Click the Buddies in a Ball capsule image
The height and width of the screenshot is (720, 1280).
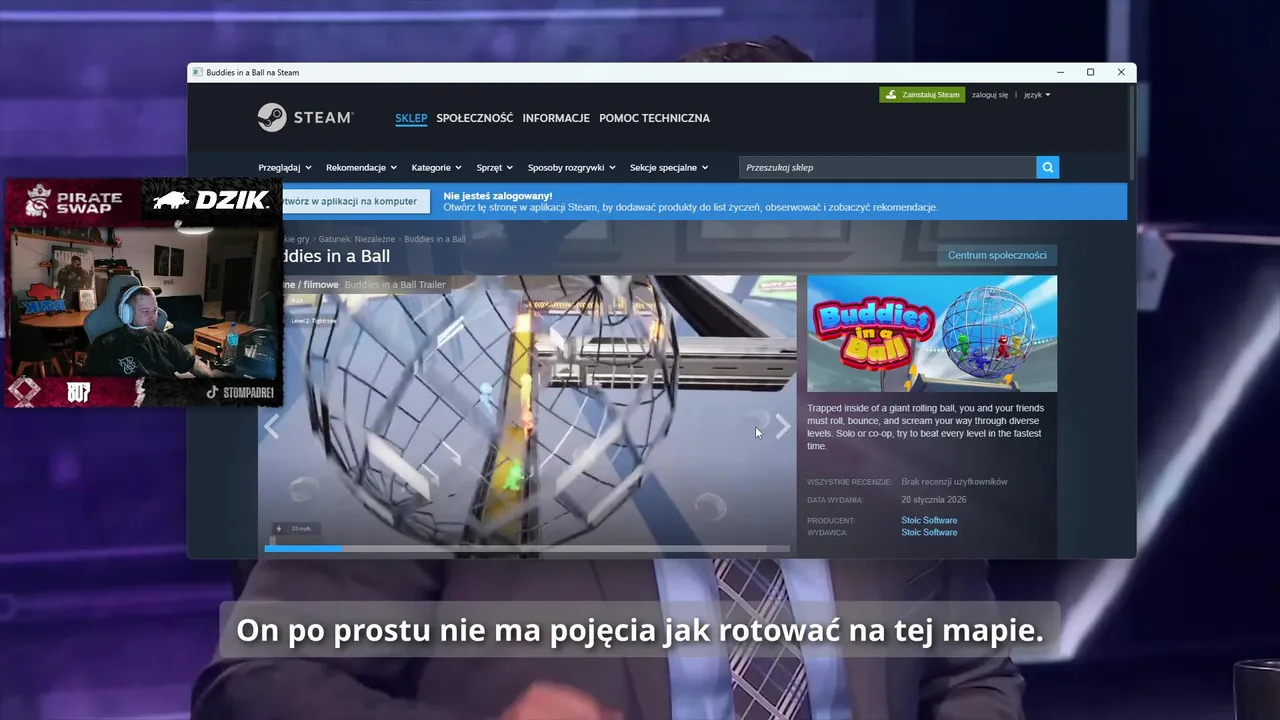click(x=932, y=334)
